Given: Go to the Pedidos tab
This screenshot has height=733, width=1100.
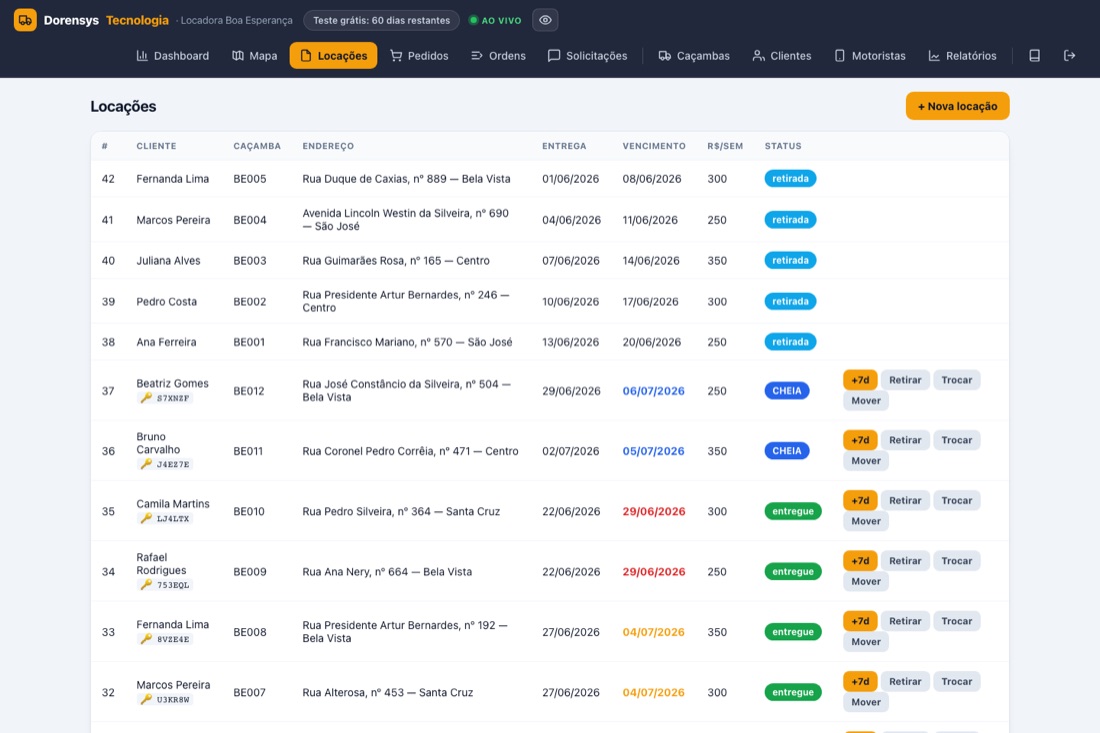Looking at the screenshot, I should point(419,55).
